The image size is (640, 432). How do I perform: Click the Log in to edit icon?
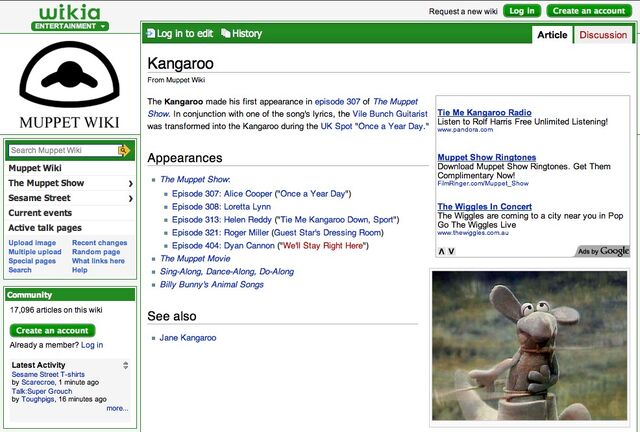tap(151, 33)
